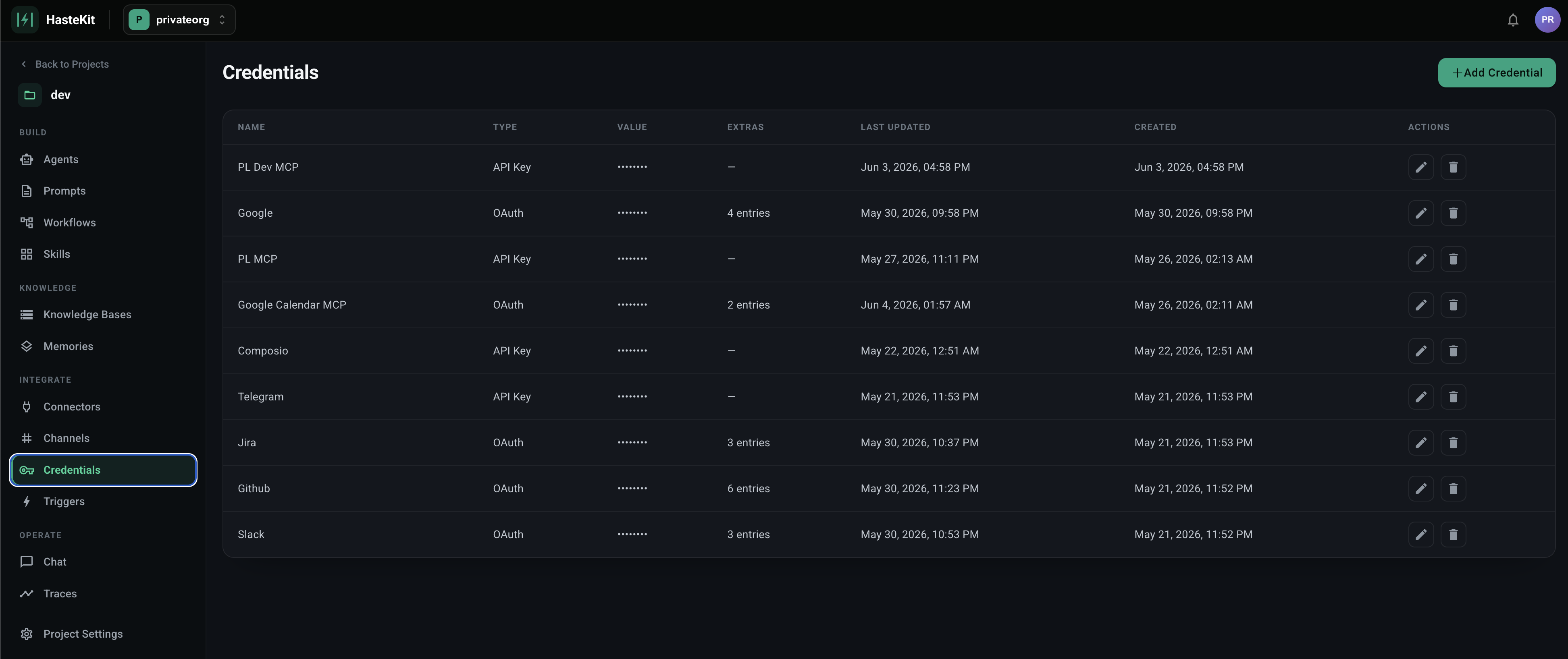Image resolution: width=1568 pixels, height=659 pixels.
Task: Open Triggers in the sidebar
Action: point(104,502)
